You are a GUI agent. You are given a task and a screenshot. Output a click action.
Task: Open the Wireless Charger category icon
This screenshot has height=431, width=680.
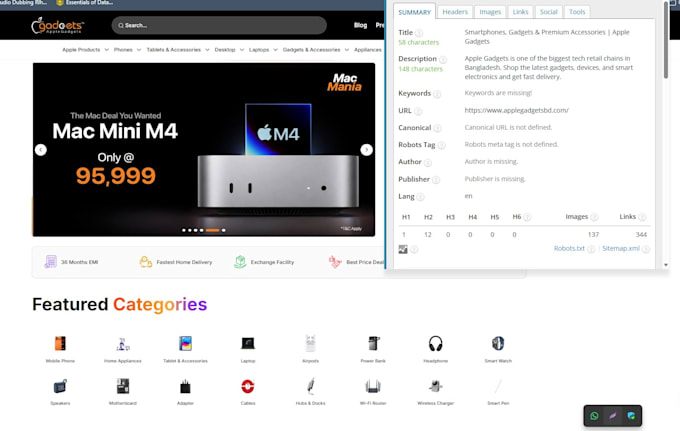tap(435, 386)
